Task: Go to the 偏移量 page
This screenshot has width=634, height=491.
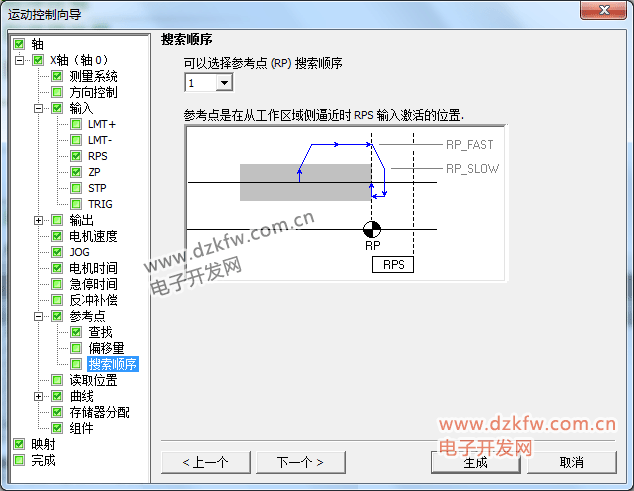Action: (x=106, y=348)
